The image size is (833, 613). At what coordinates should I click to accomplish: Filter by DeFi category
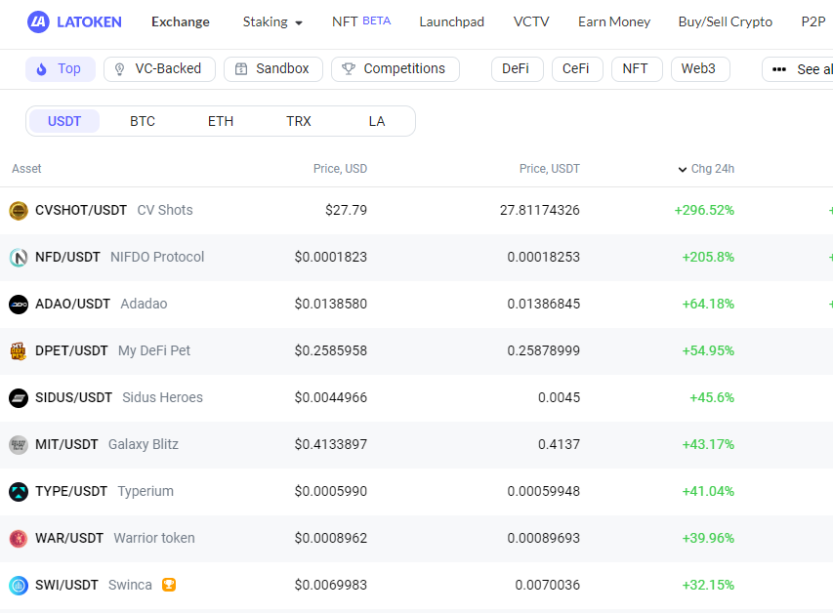[517, 69]
